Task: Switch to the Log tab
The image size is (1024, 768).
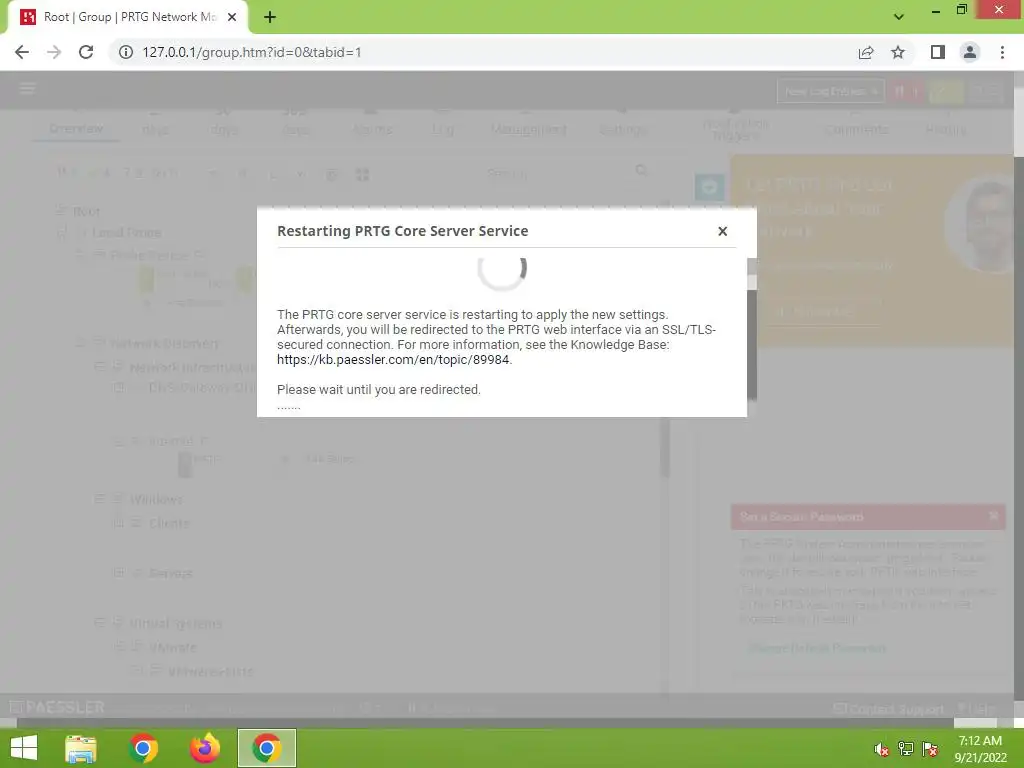Action: pos(442,129)
